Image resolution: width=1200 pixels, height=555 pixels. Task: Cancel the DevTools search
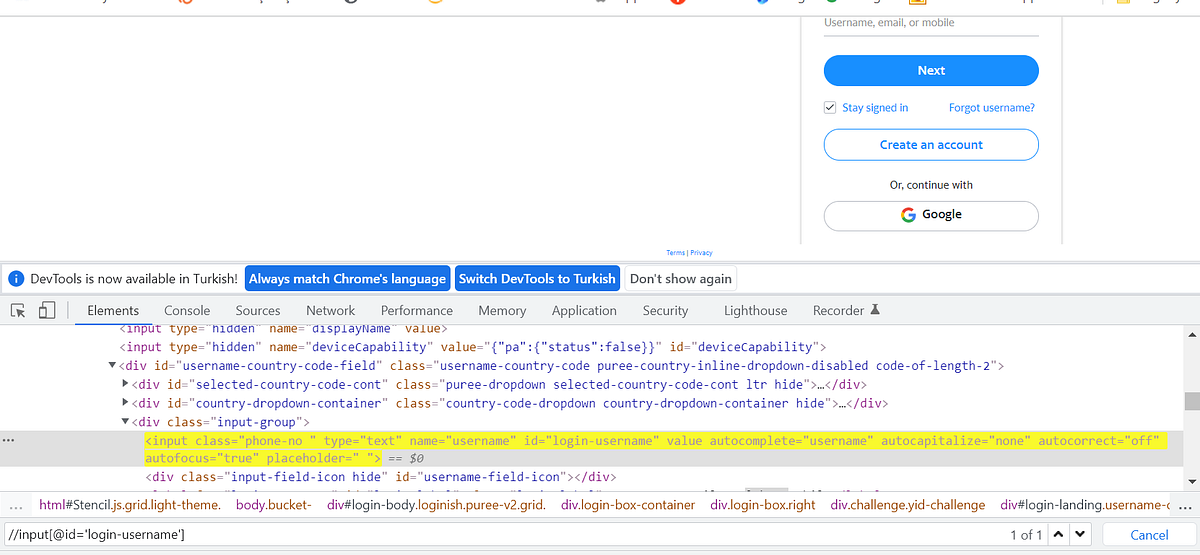point(1149,535)
